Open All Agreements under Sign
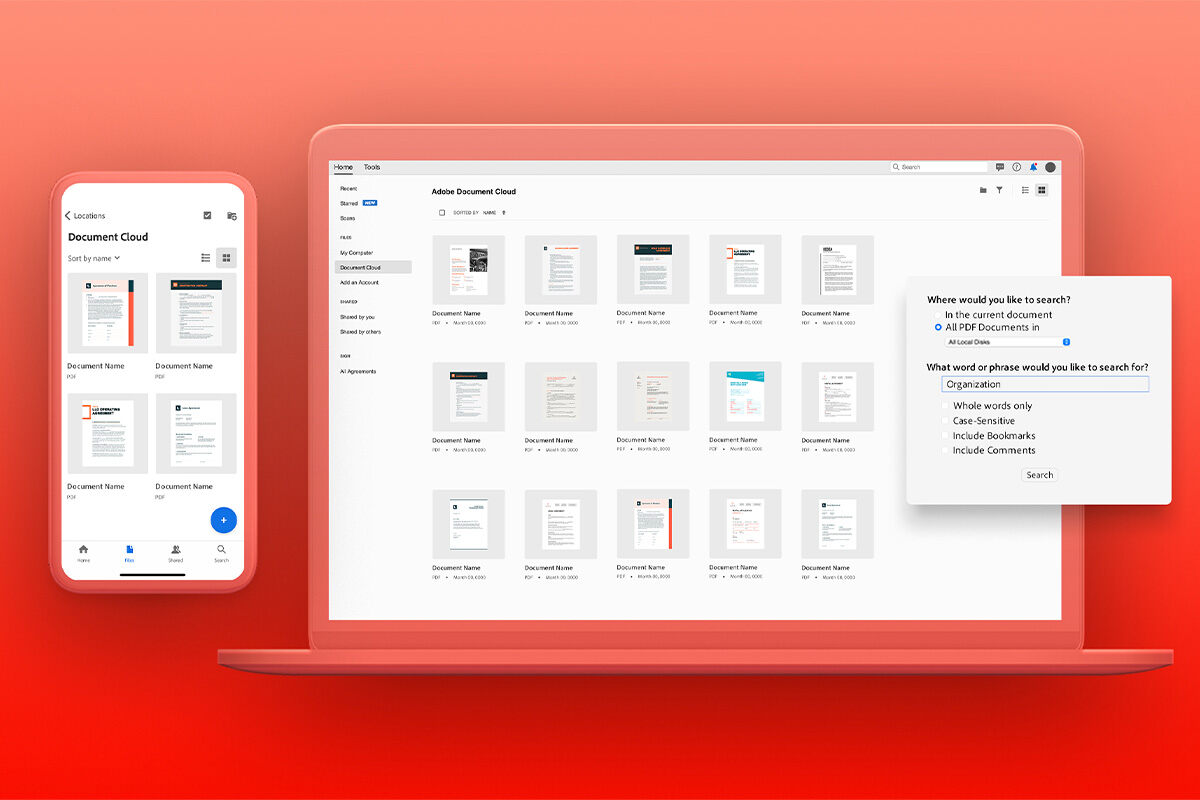1200x800 pixels. [358, 371]
